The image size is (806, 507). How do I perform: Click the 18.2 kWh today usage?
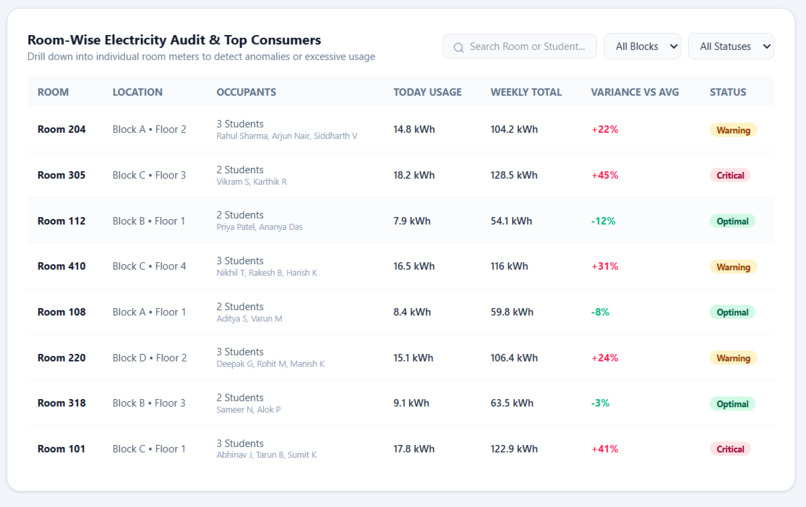[414, 175]
